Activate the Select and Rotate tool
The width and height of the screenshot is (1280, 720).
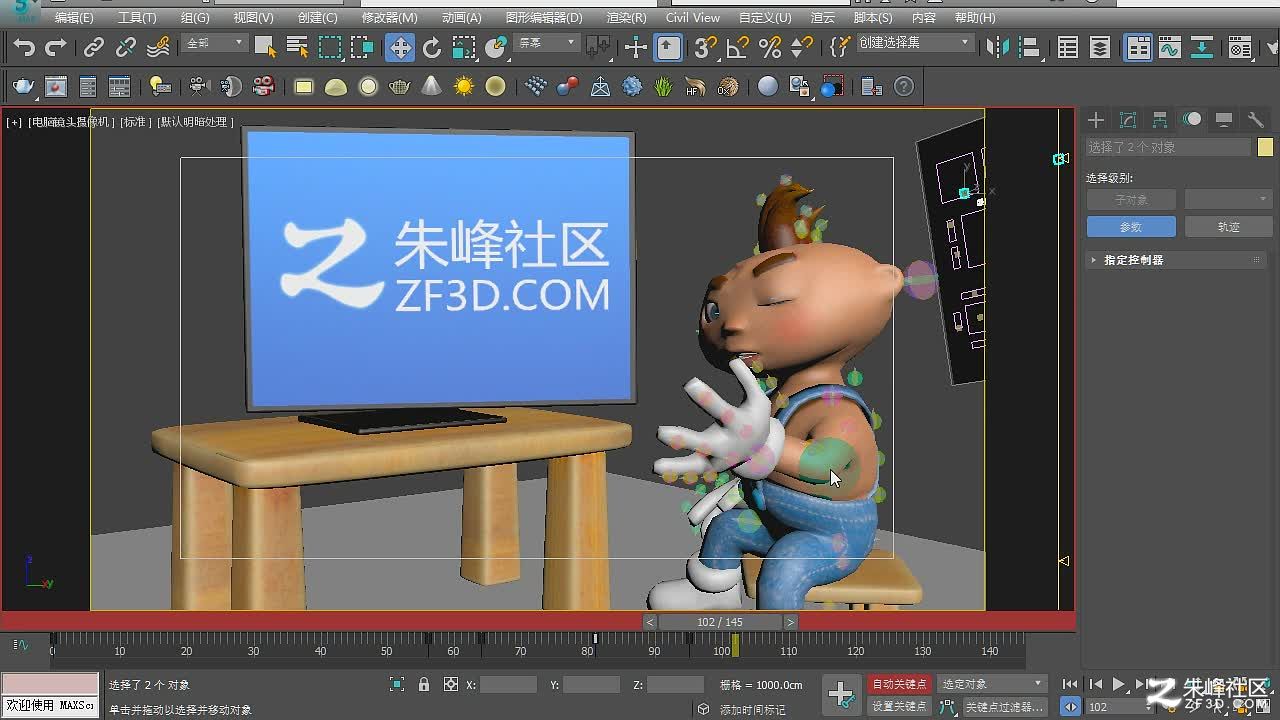[x=432, y=47]
